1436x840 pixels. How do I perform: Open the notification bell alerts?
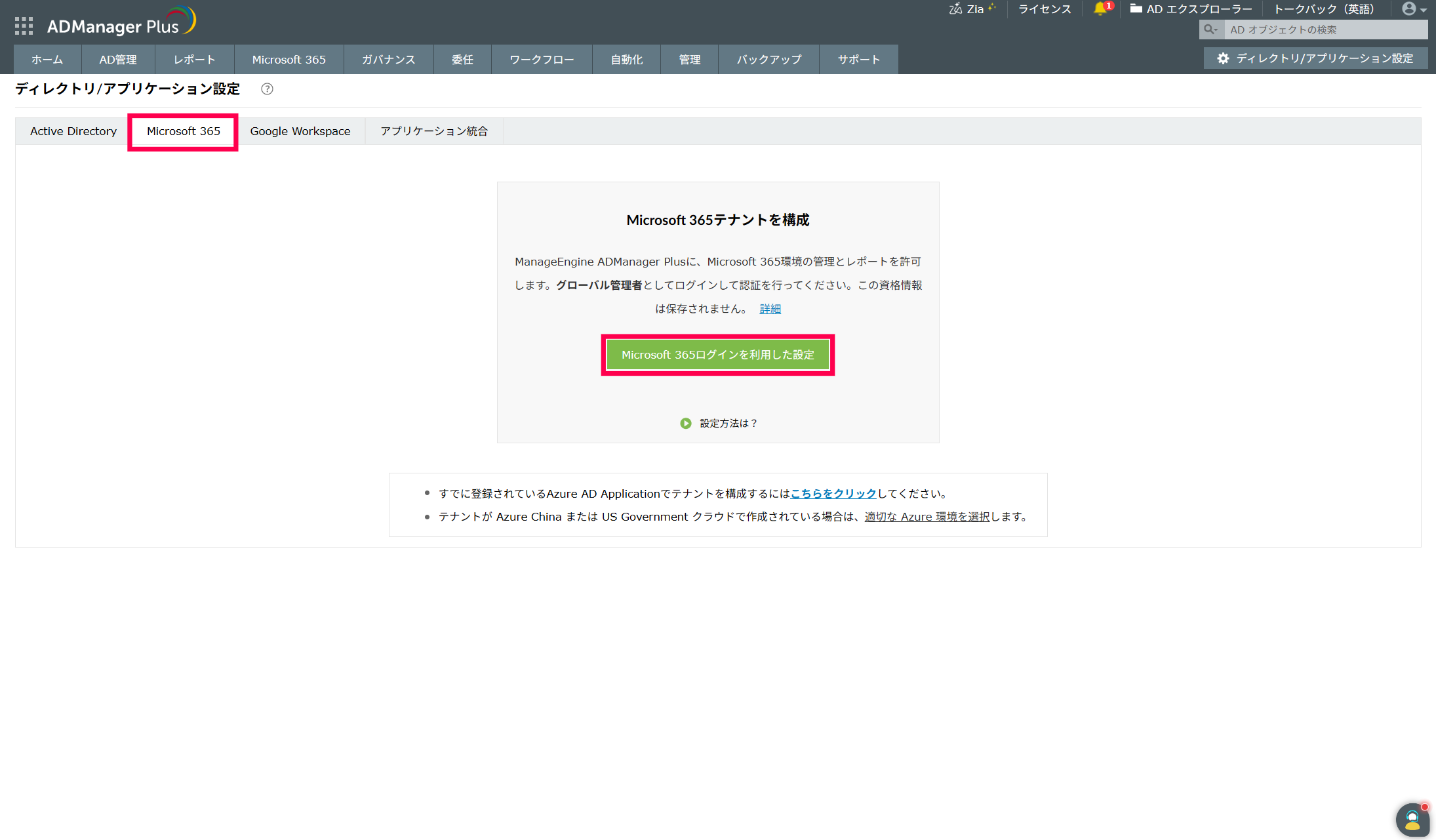(1101, 9)
